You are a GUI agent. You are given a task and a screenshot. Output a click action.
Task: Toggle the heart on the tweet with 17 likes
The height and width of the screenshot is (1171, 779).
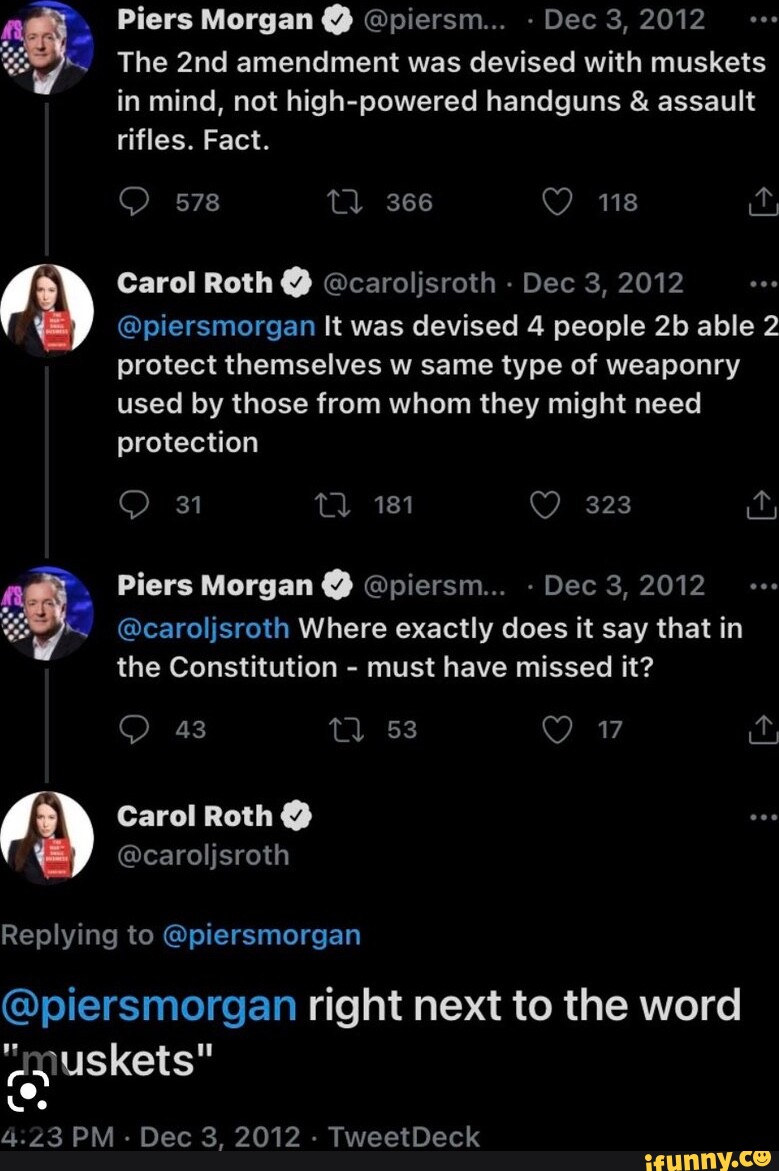(557, 730)
